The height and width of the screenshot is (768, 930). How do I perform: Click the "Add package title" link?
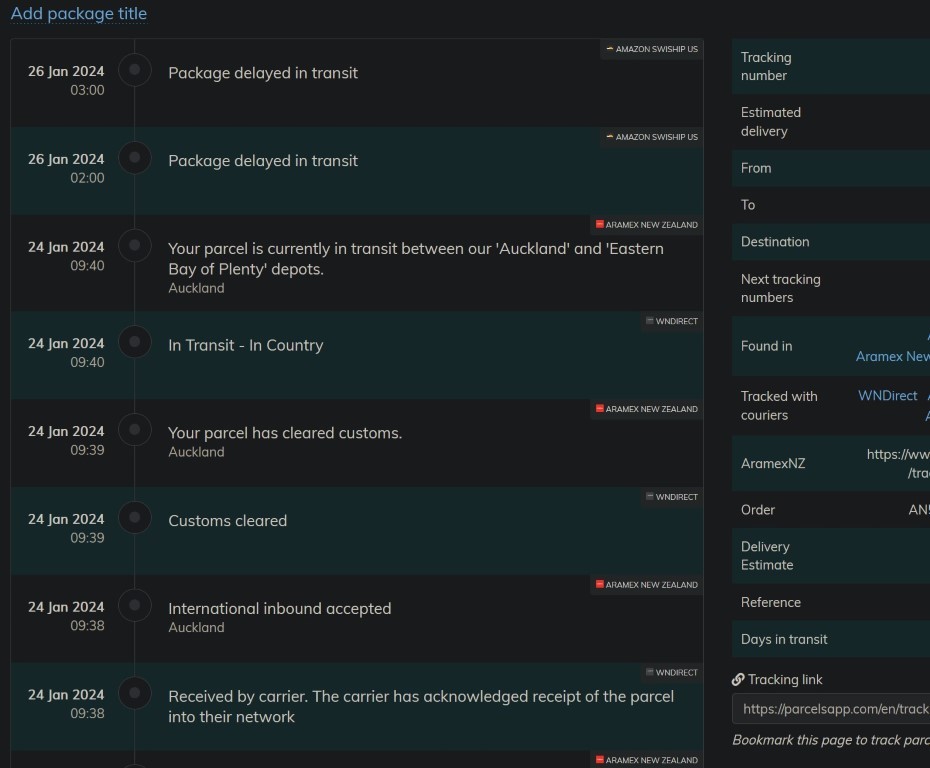(x=79, y=14)
